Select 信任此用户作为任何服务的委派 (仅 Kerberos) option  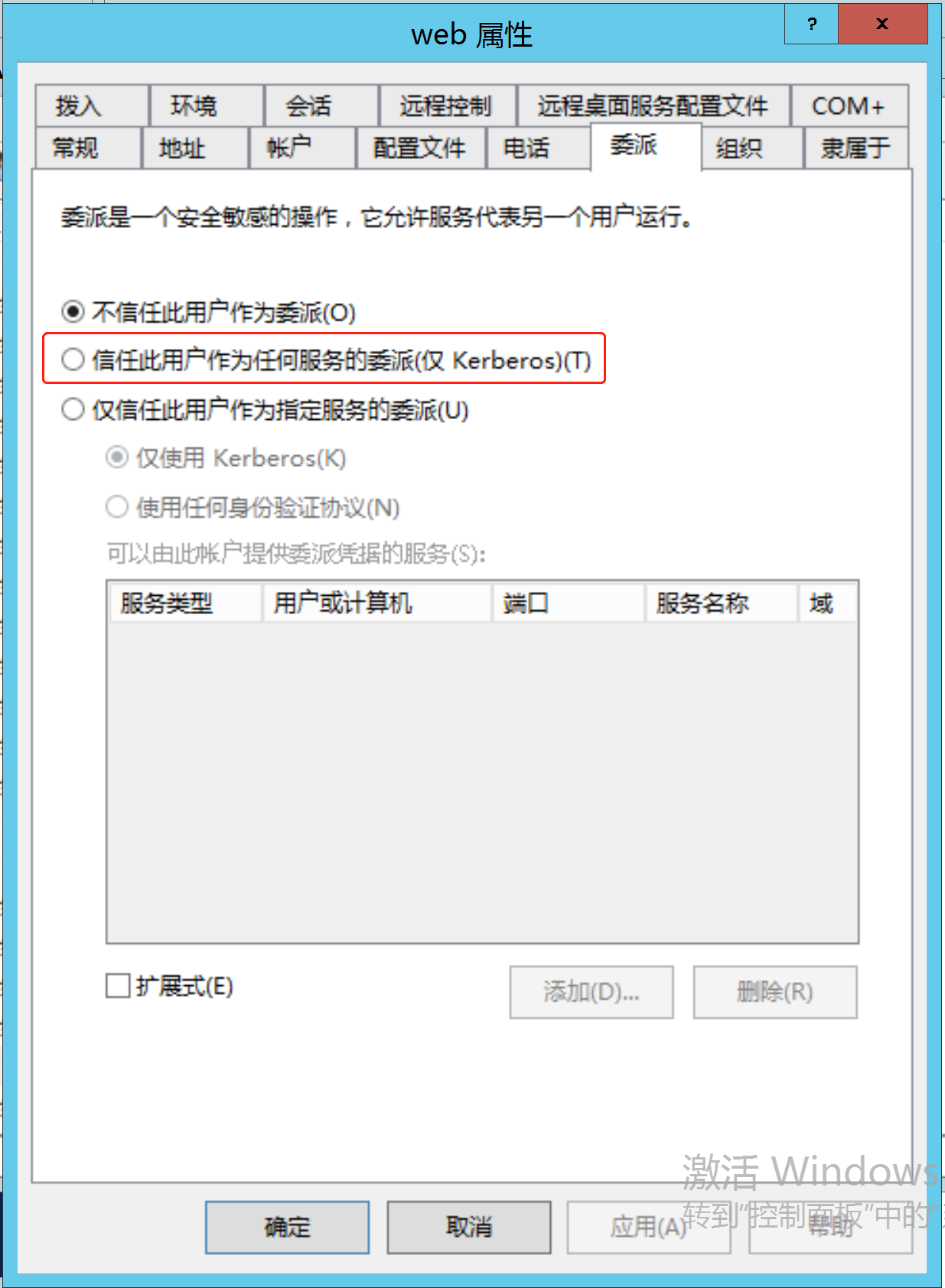(x=326, y=359)
